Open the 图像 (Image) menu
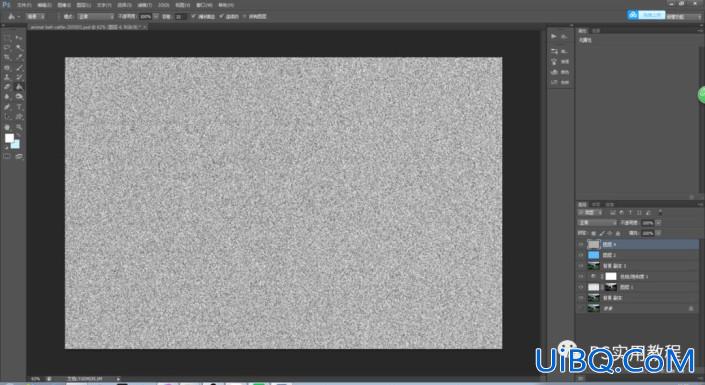The width and height of the screenshot is (705, 385). click(64, 5)
